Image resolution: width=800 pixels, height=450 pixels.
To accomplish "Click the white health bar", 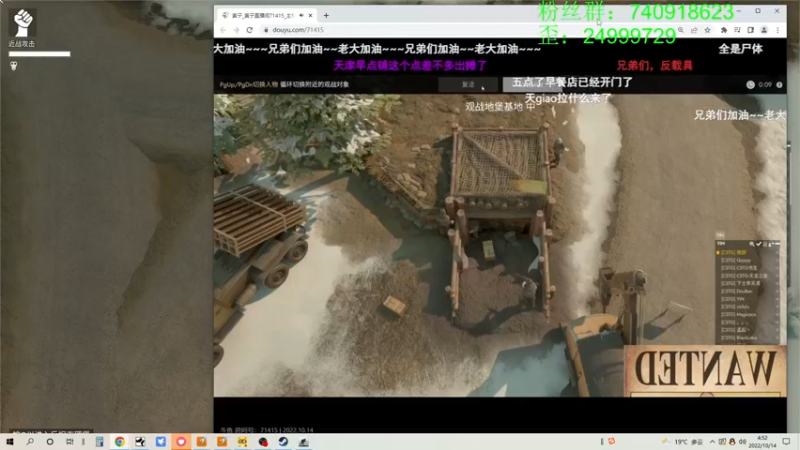I will pyautogui.click(x=40, y=54).
